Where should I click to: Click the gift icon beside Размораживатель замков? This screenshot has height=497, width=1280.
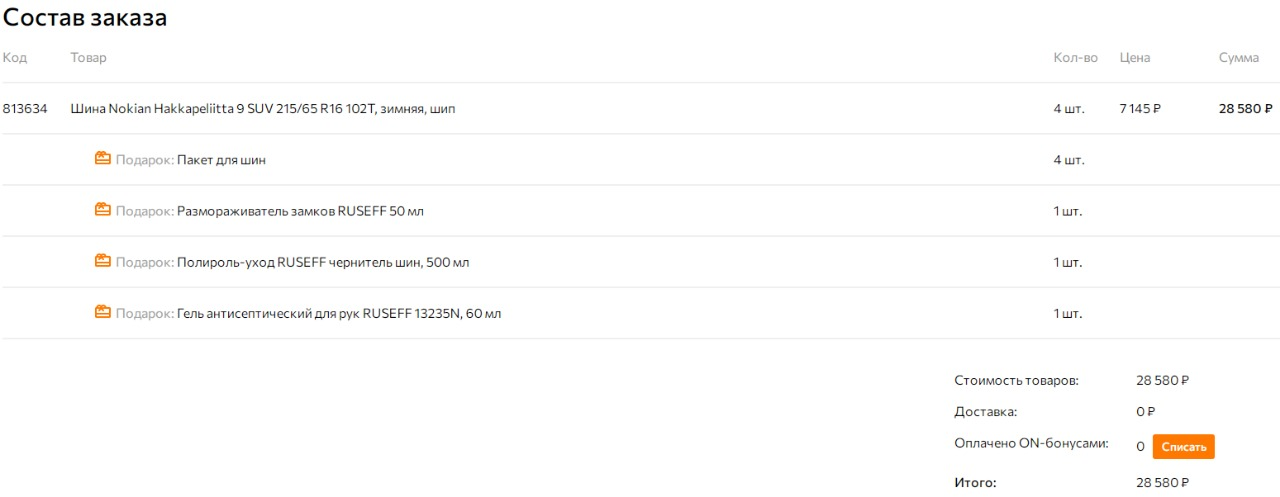pos(103,210)
